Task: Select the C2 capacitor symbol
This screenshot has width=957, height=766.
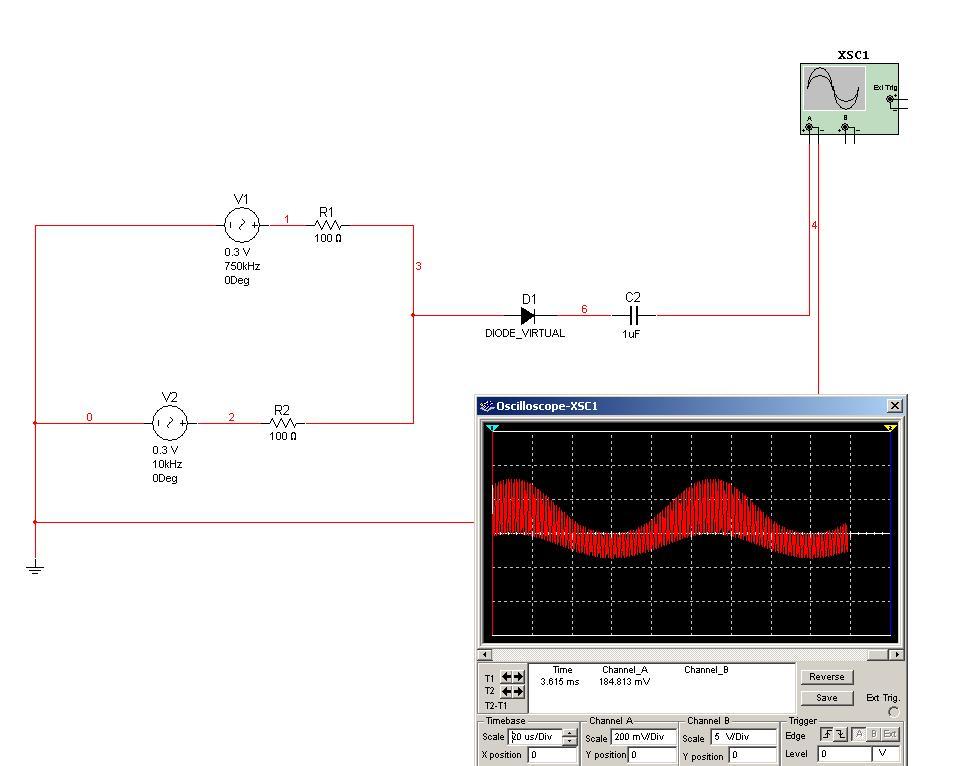Action: coord(634,316)
